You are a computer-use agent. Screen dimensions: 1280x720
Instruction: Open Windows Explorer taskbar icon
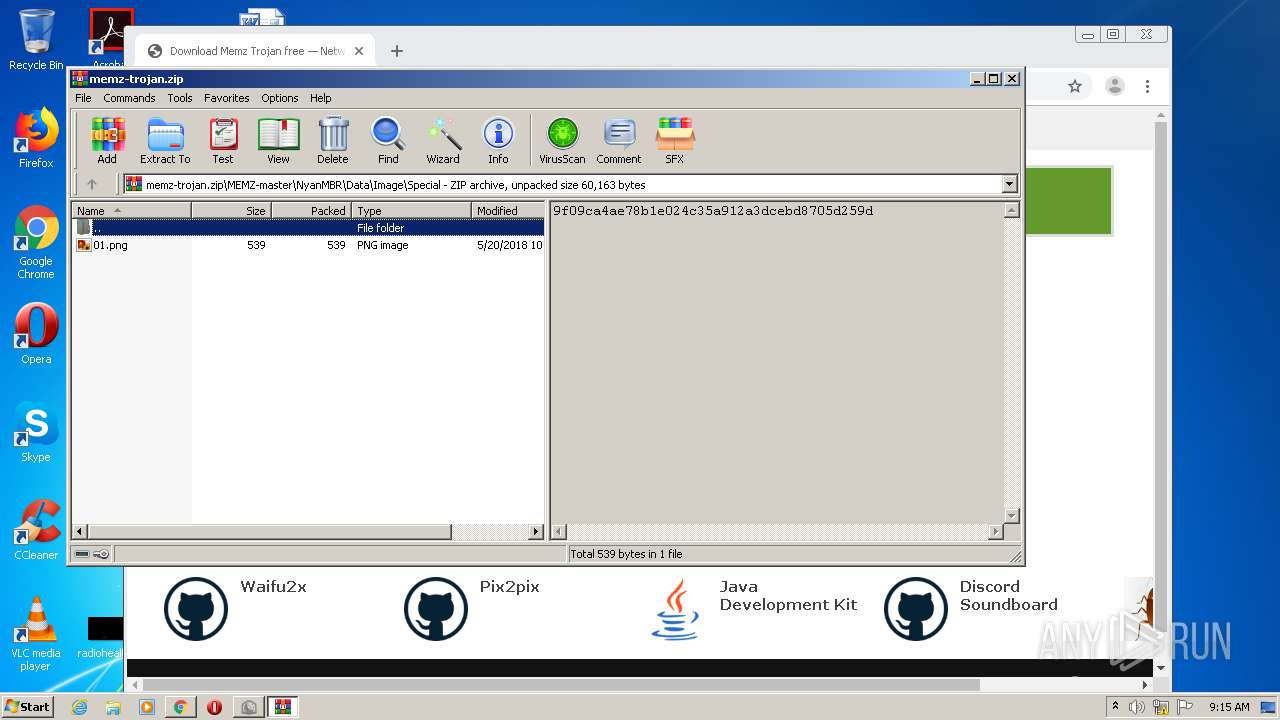[113, 707]
